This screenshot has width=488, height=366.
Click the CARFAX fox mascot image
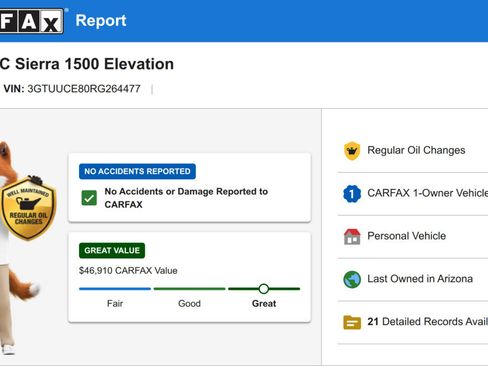20,247
